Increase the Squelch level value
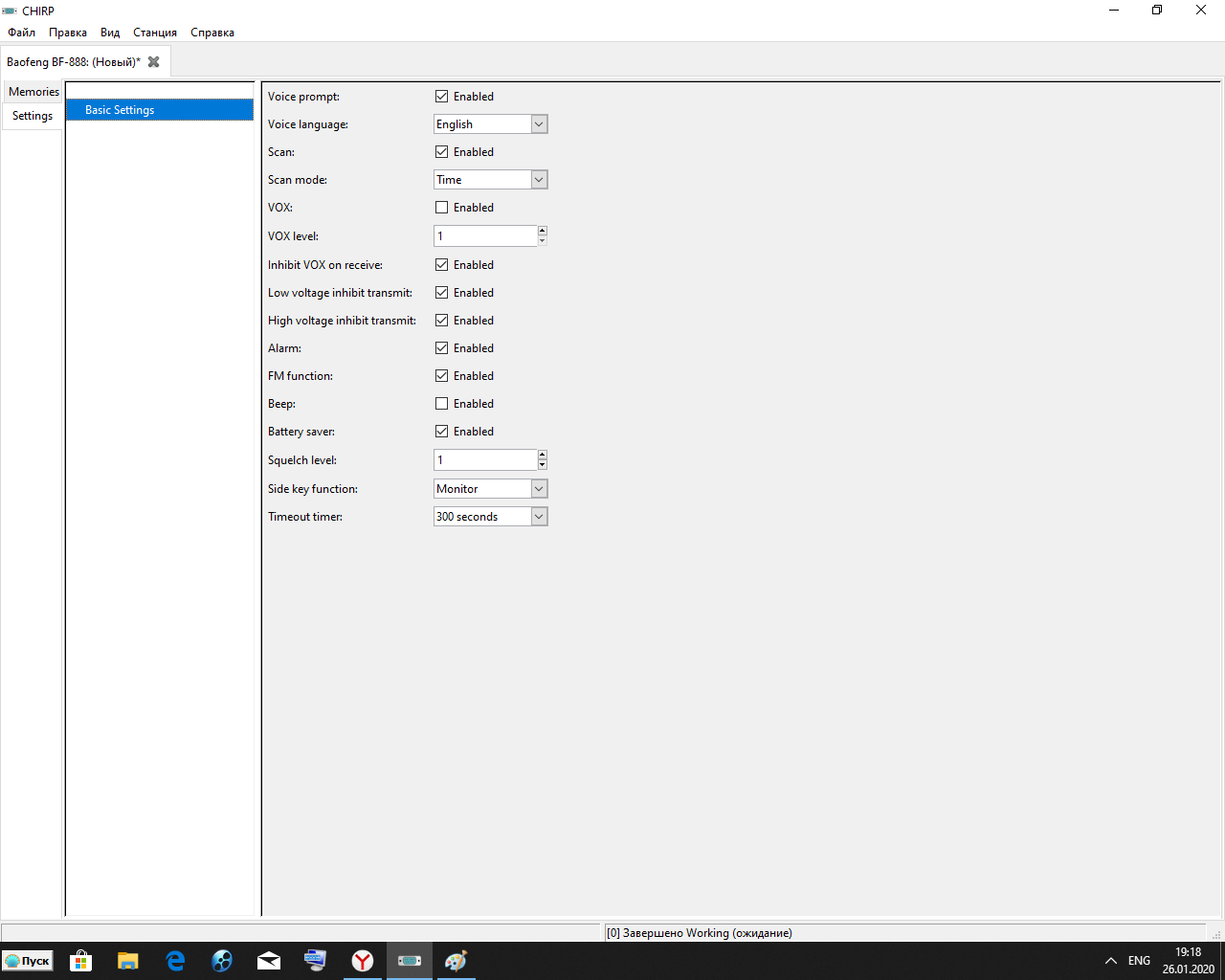This screenshot has height=980, width=1225. pyautogui.click(x=543, y=455)
